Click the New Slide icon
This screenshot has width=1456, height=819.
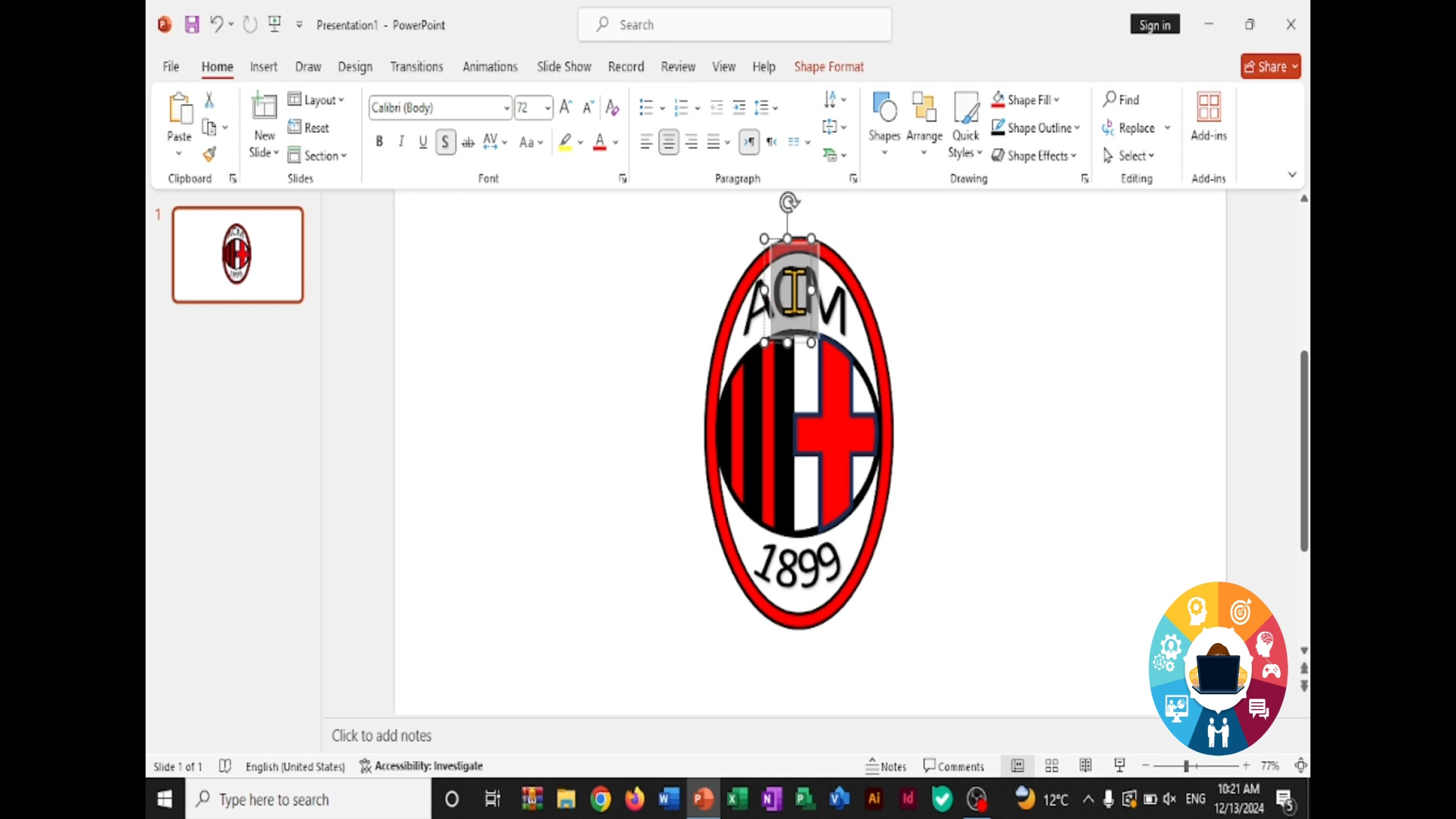[264, 106]
